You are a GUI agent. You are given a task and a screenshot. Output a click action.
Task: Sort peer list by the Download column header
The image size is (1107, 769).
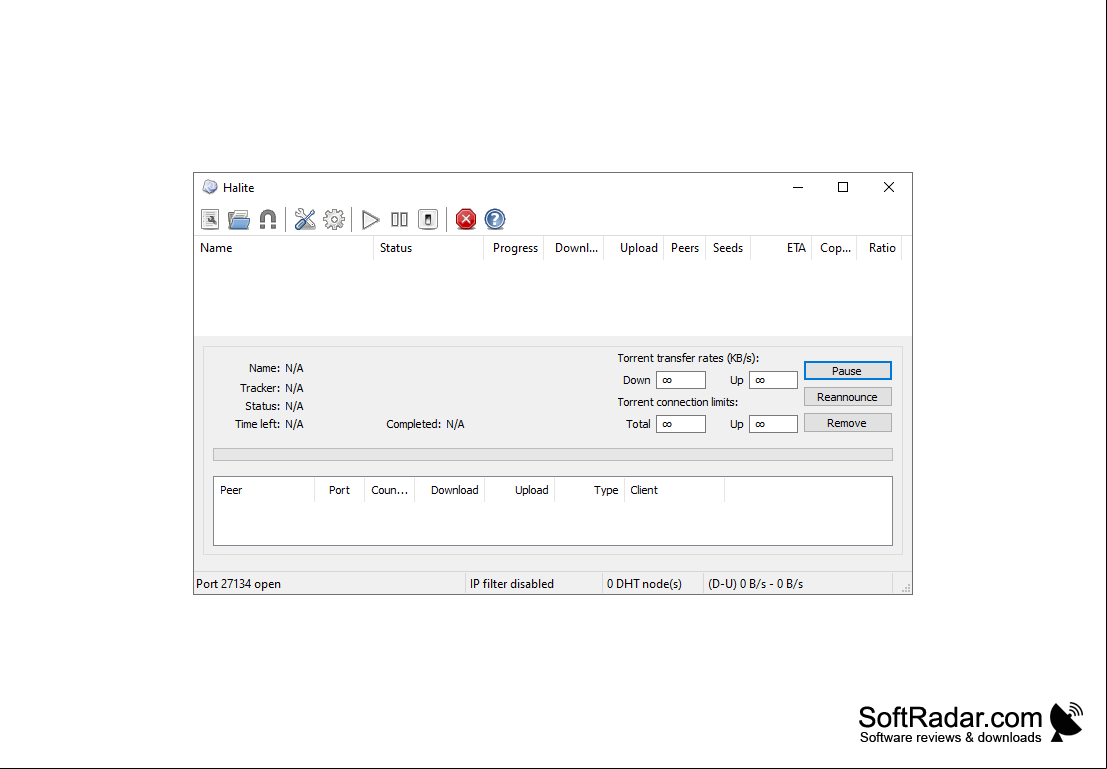[x=449, y=490]
